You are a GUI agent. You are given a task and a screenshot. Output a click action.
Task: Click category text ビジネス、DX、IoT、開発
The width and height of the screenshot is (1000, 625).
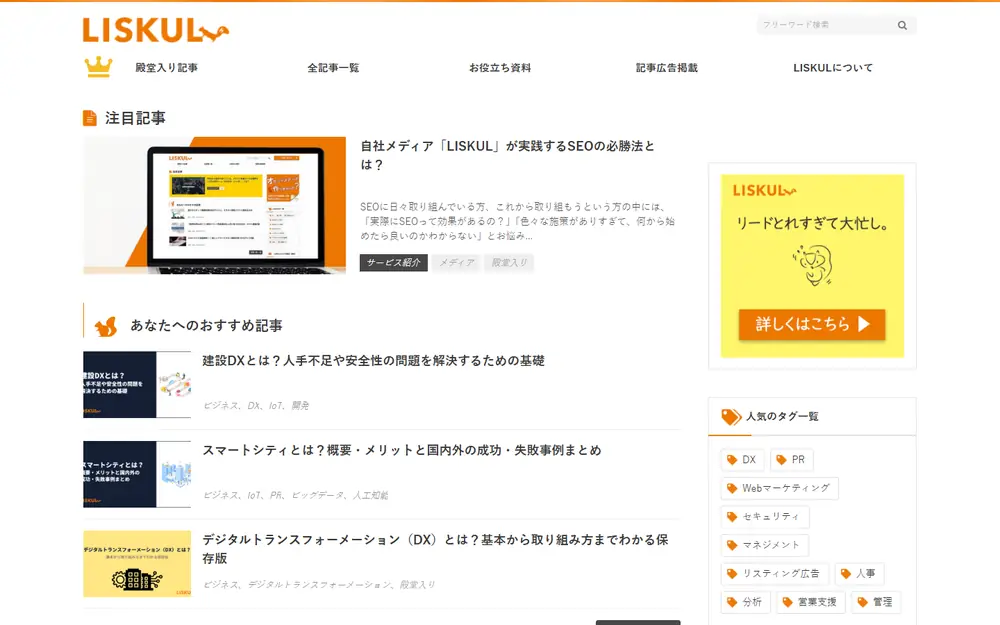(256, 406)
